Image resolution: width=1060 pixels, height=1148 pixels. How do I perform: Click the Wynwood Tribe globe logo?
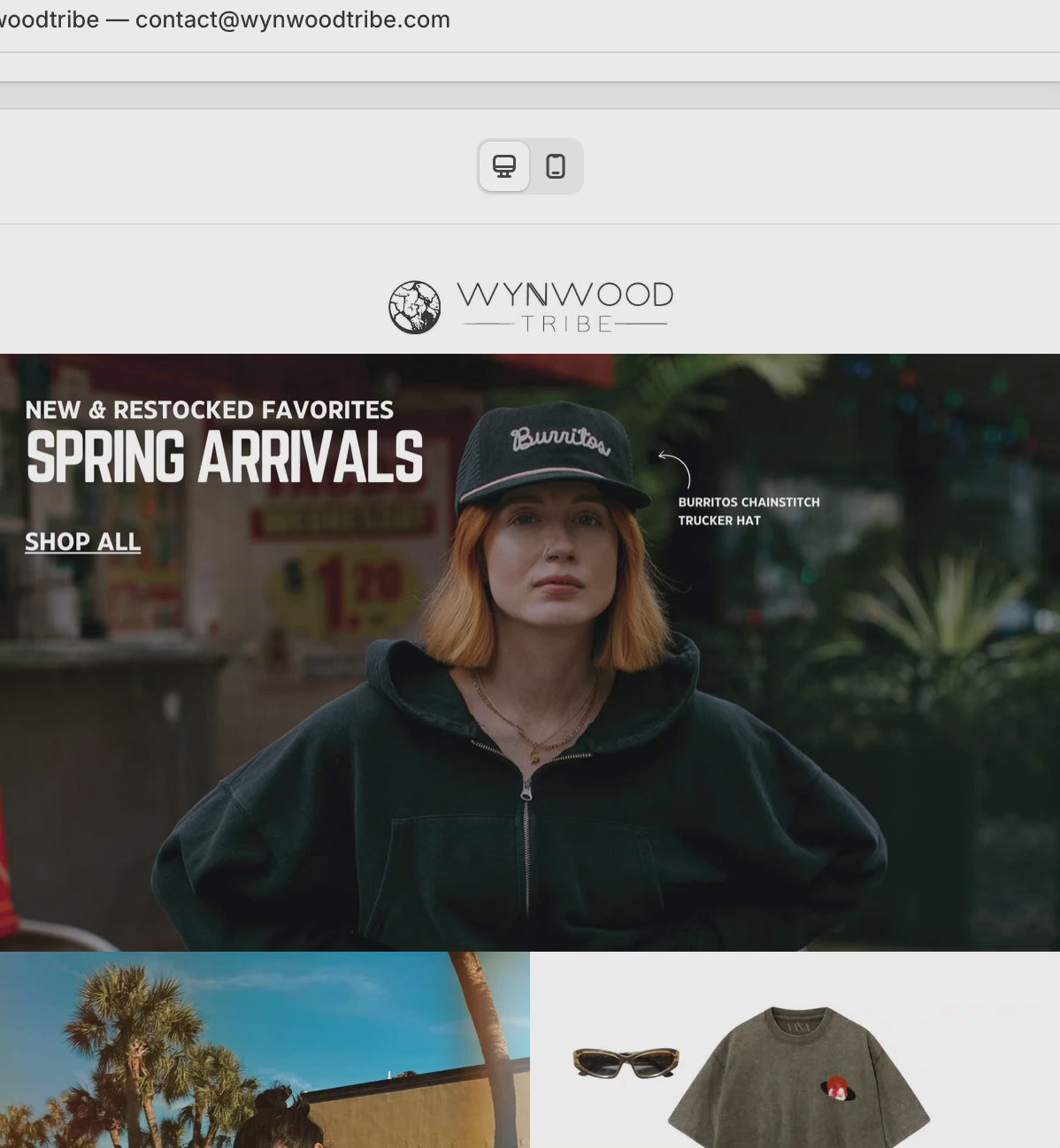[x=415, y=308]
